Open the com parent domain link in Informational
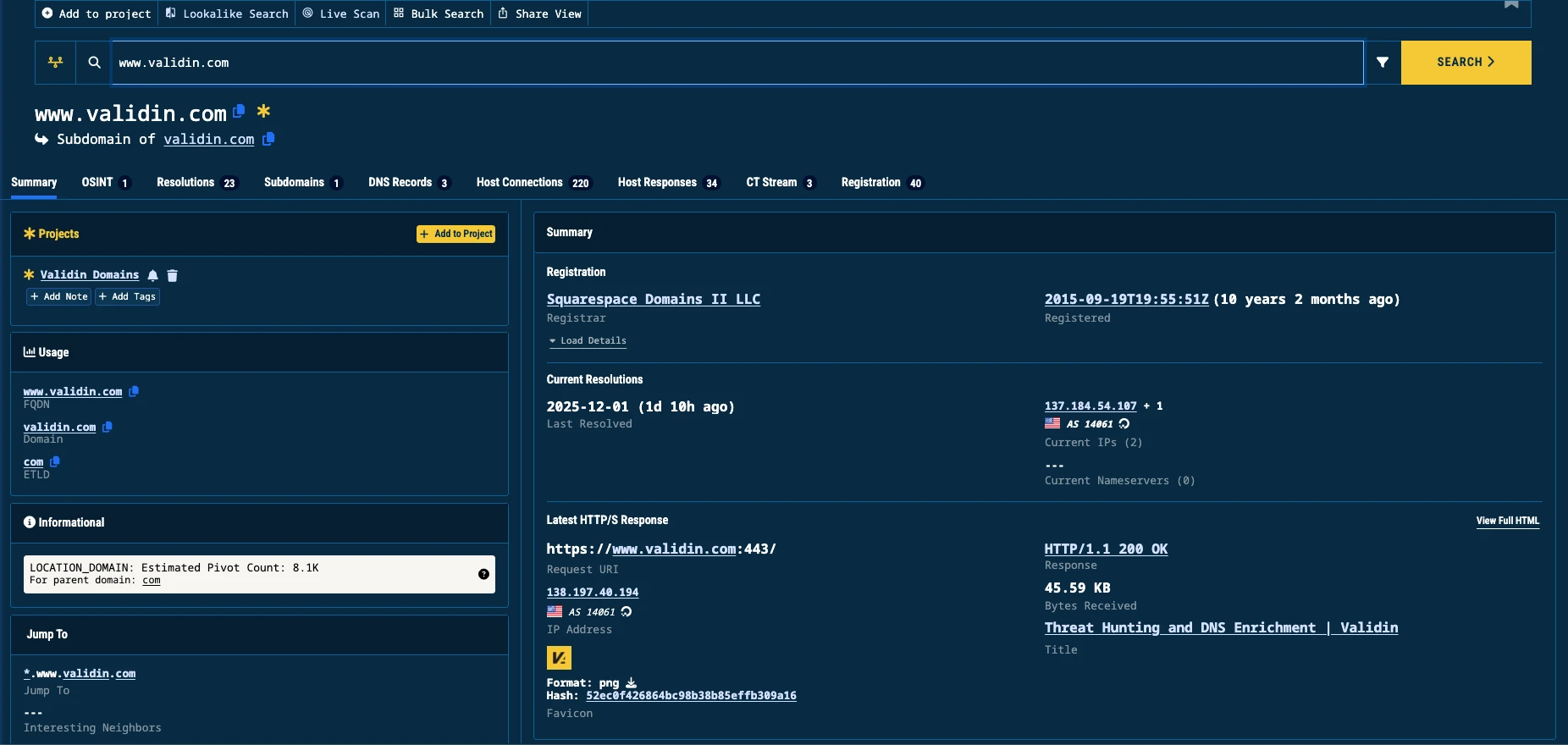The height and width of the screenshot is (745, 1568). click(152, 580)
